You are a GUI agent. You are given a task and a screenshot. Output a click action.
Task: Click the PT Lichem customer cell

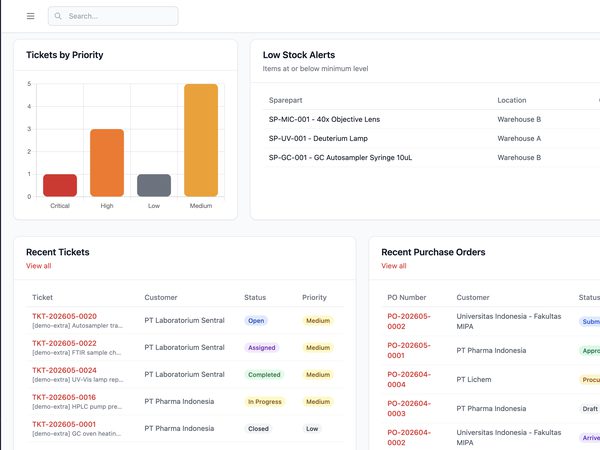pos(474,380)
